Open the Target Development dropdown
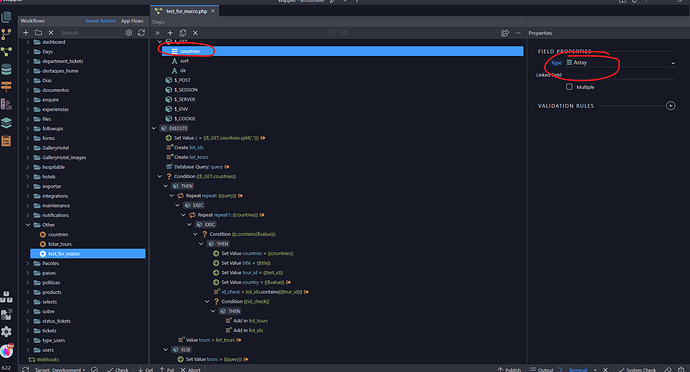This screenshot has height=372, width=690. click(x=60, y=369)
